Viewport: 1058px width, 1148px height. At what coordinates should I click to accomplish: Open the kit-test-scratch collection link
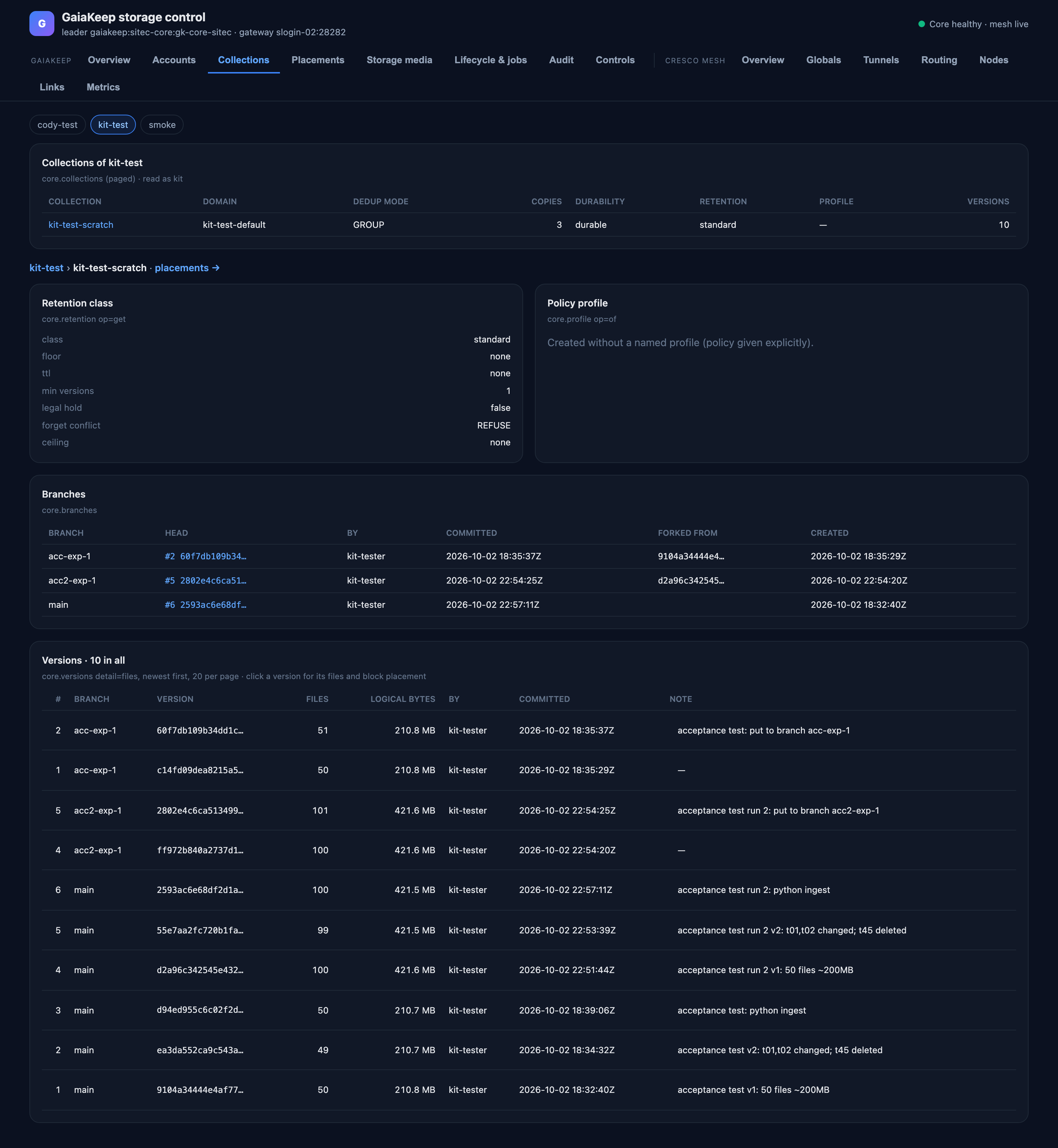point(81,225)
